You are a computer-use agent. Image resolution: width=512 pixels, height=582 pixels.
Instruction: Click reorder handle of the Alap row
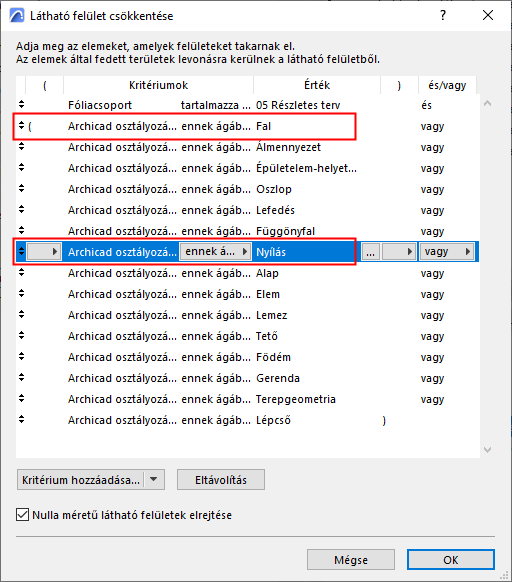coord(22,273)
